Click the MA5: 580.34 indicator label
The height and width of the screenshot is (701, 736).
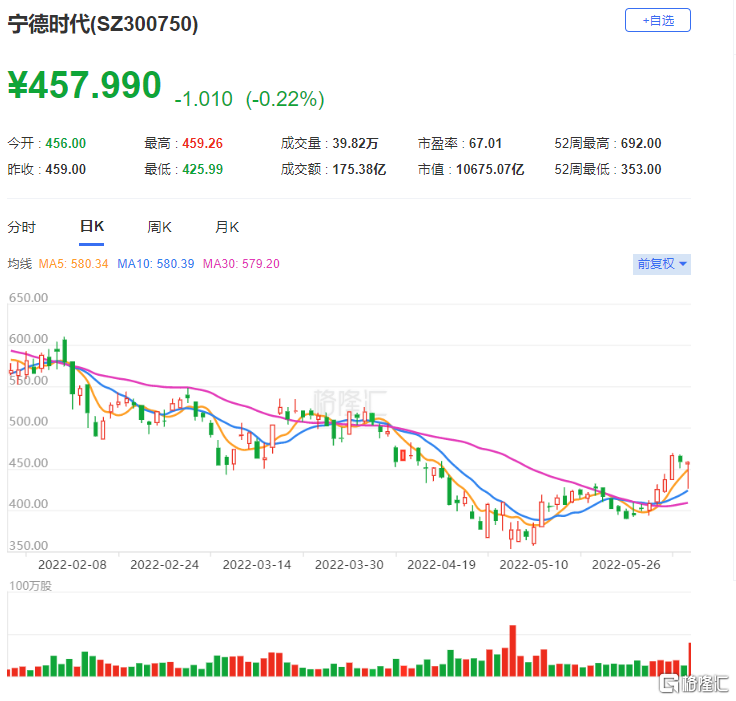coord(73,264)
